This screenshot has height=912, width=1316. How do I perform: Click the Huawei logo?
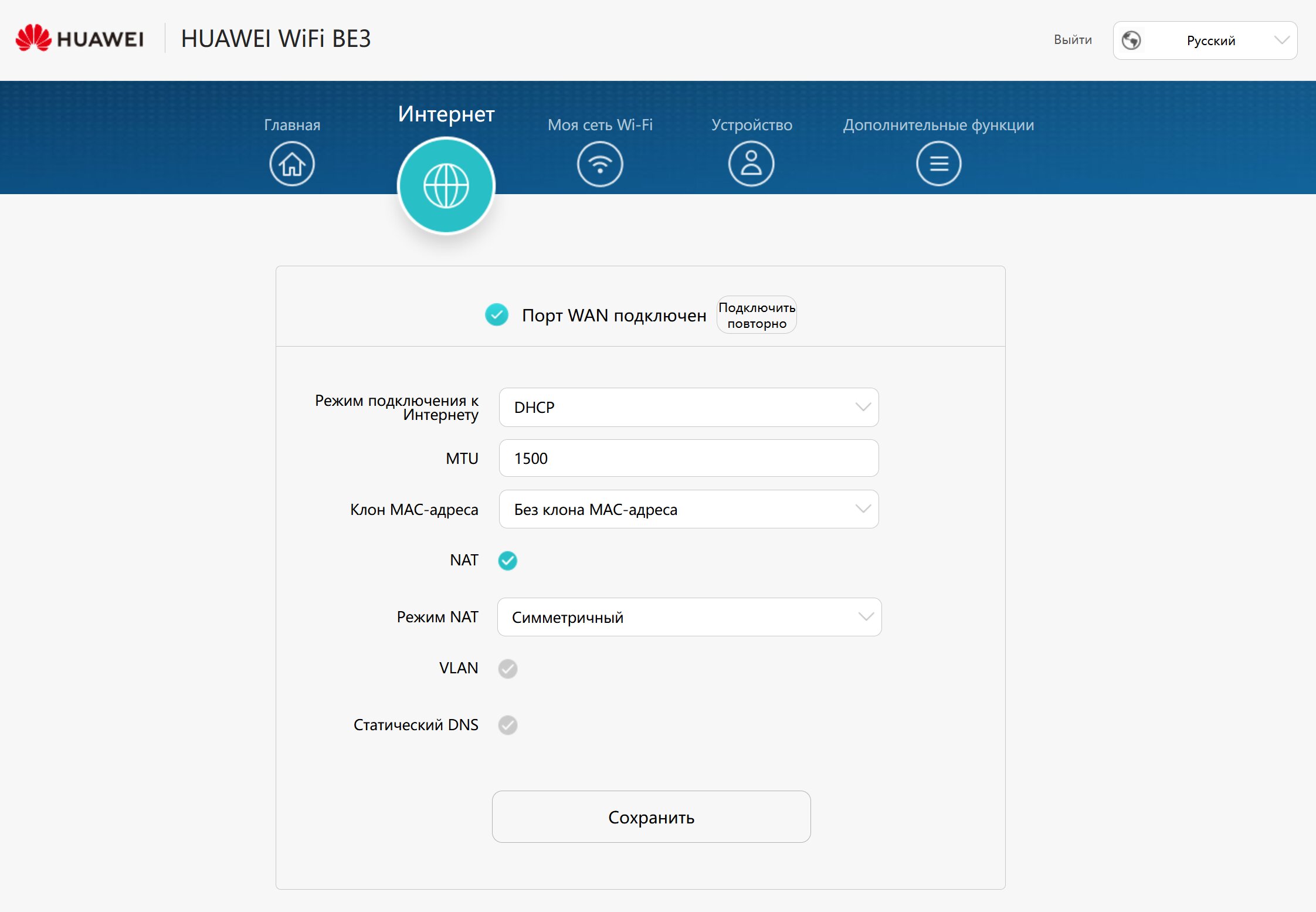pos(80,38)
